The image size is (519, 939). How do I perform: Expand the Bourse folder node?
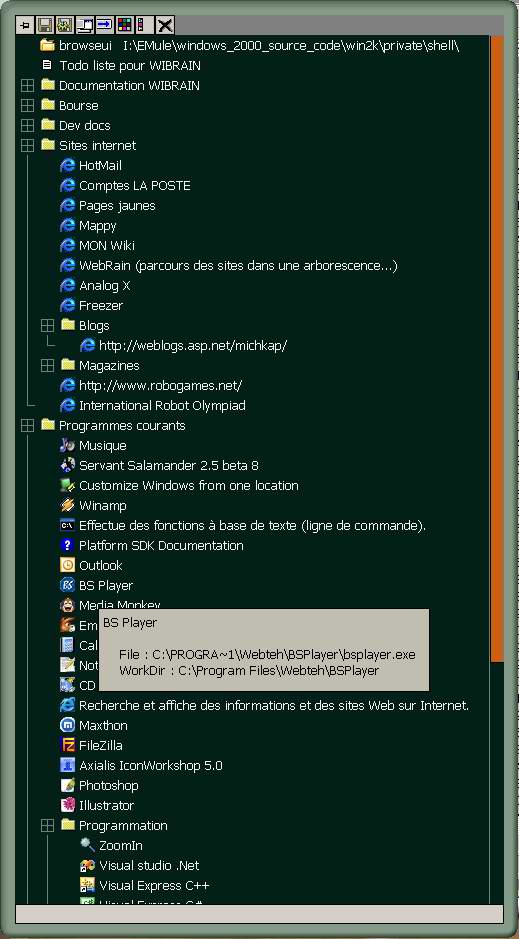[27, 105]
